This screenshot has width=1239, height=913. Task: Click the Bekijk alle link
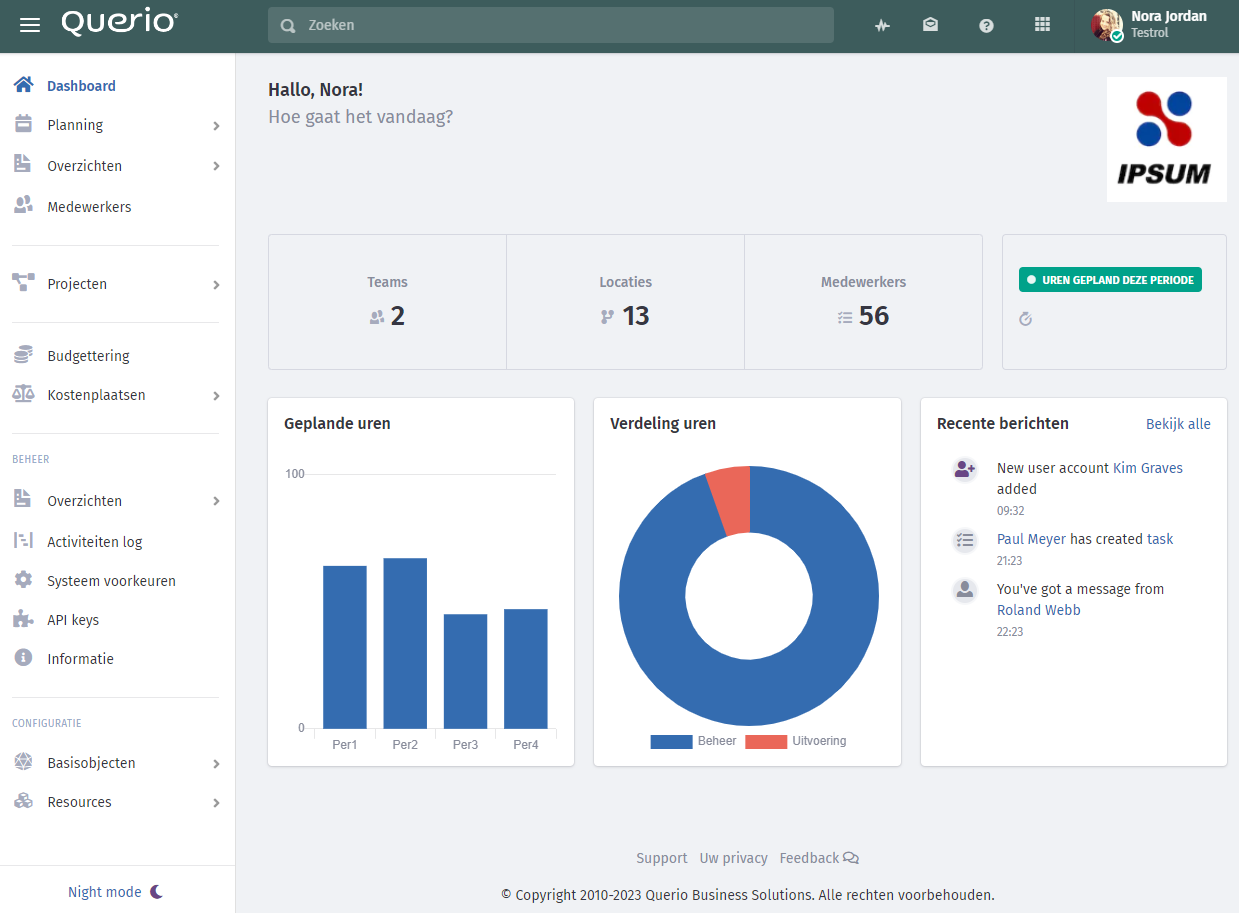(1178, 424)
